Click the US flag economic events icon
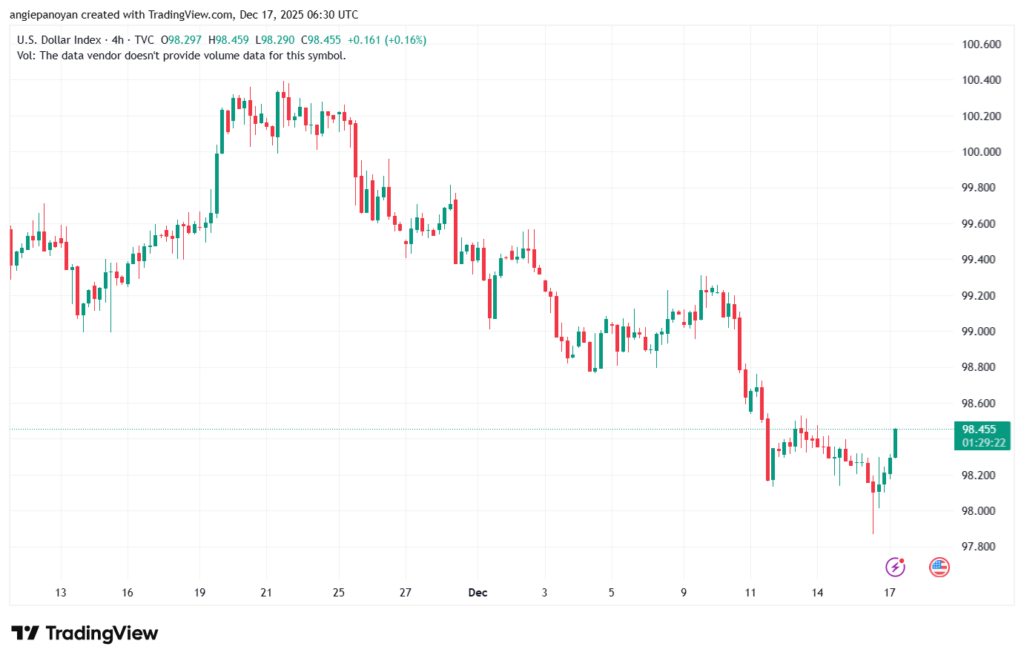Viewport: 1024px width, 661px height. click(x=939, y=567)
